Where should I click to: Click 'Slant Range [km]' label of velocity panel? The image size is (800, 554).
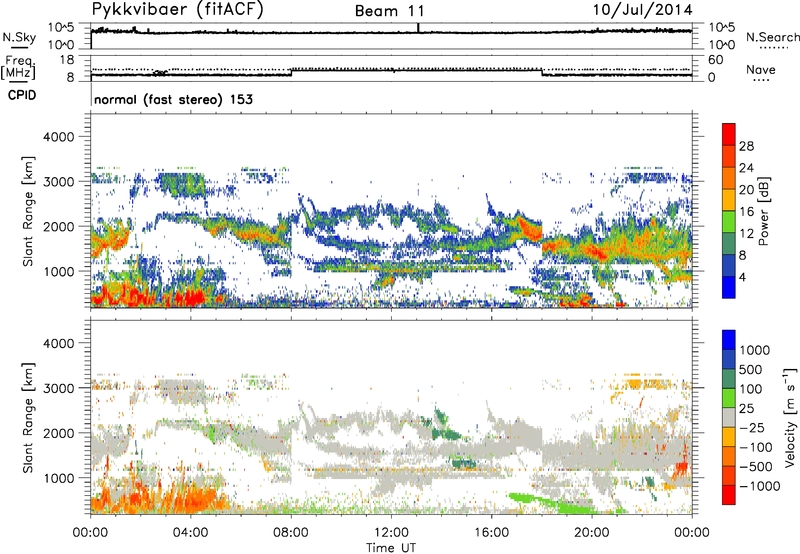pos(28,417)
